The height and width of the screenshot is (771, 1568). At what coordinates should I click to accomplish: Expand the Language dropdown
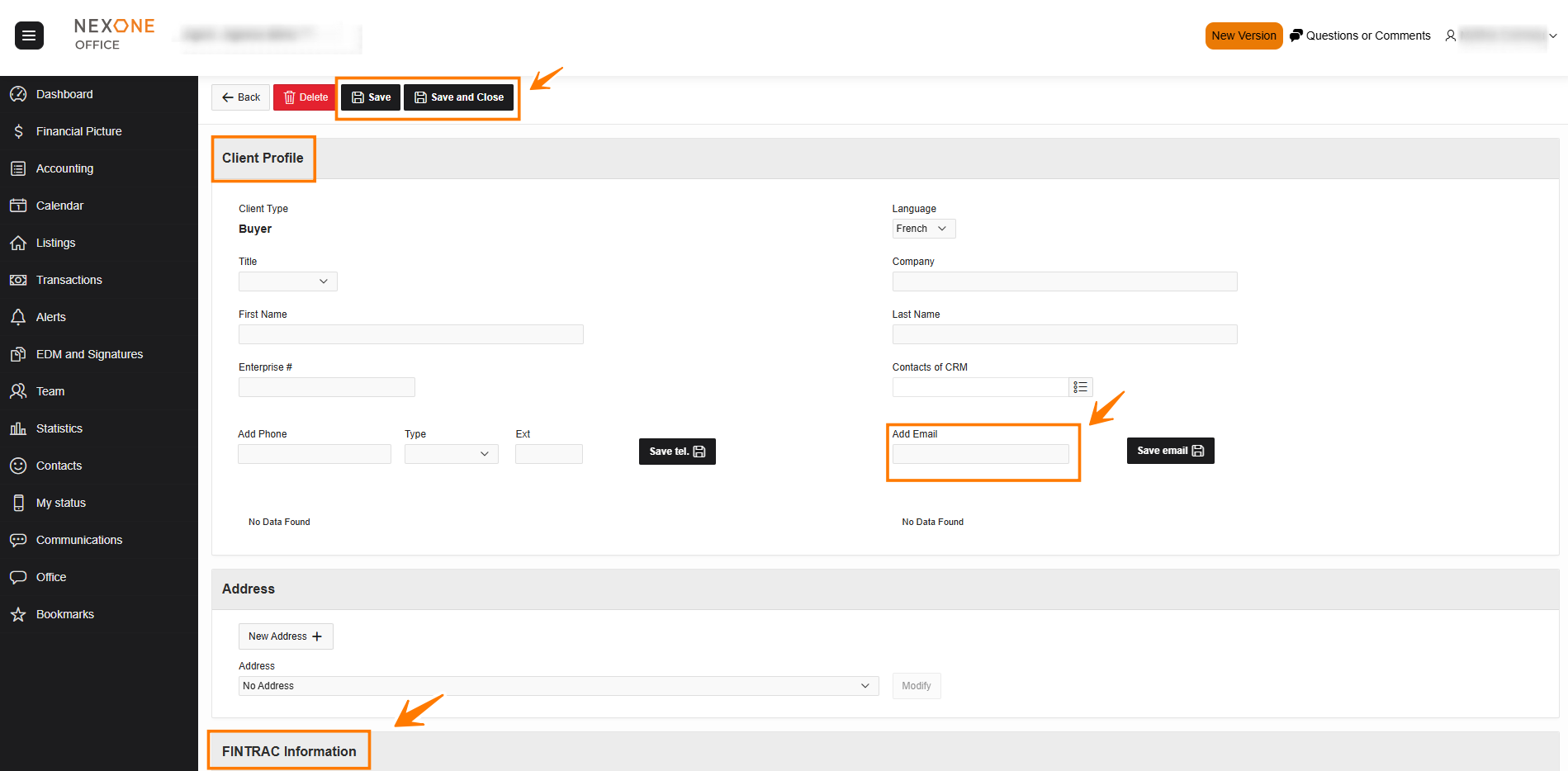coord(923,229)
